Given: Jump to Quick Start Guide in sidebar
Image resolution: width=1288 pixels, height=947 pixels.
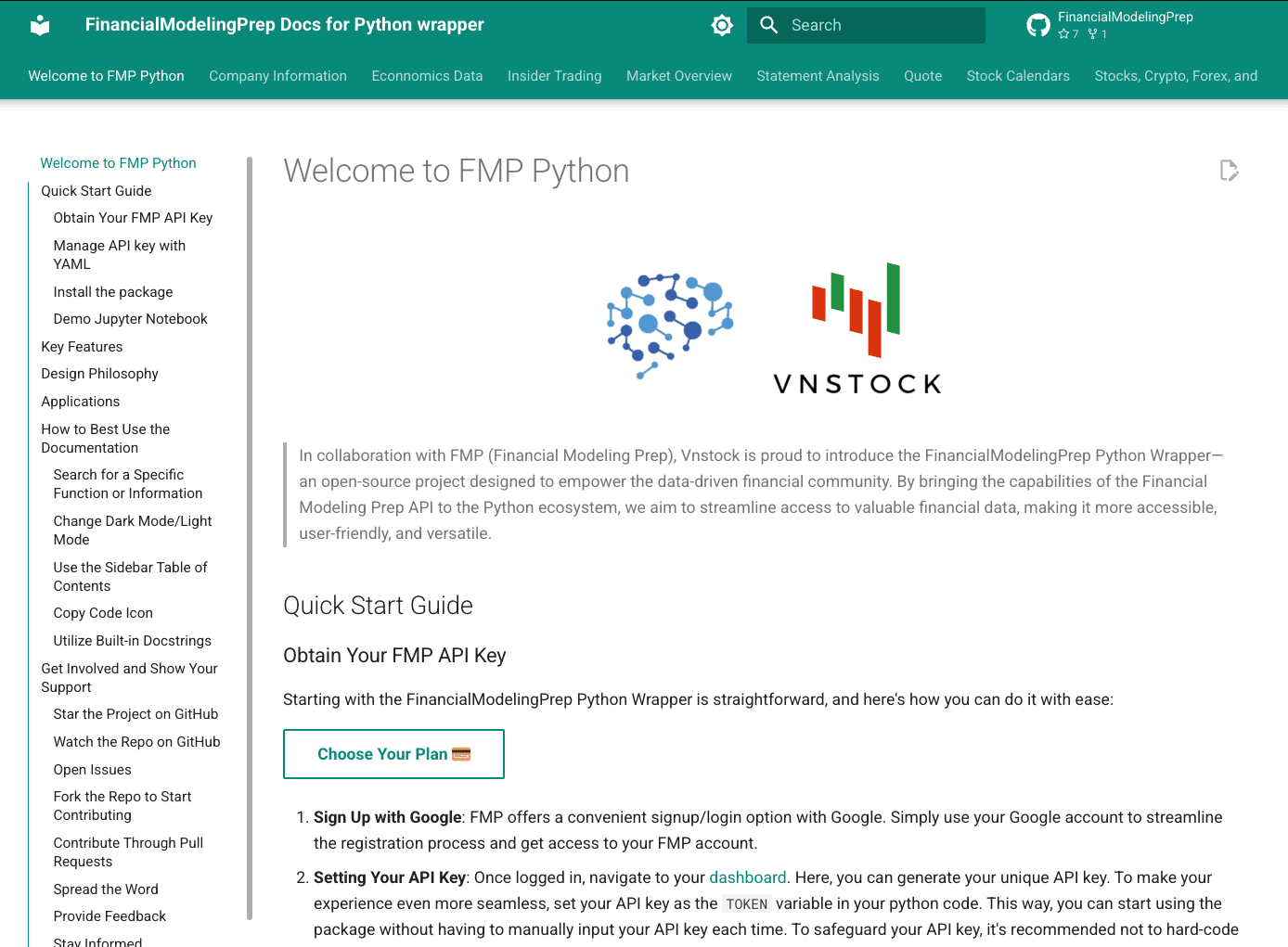Looking at the screenshot, I should tap(96, 191).
